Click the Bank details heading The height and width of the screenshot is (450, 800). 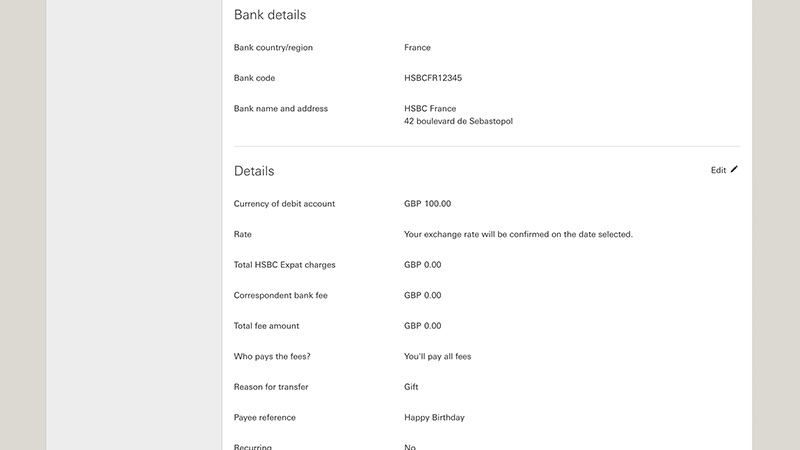(x=270, y=15)
